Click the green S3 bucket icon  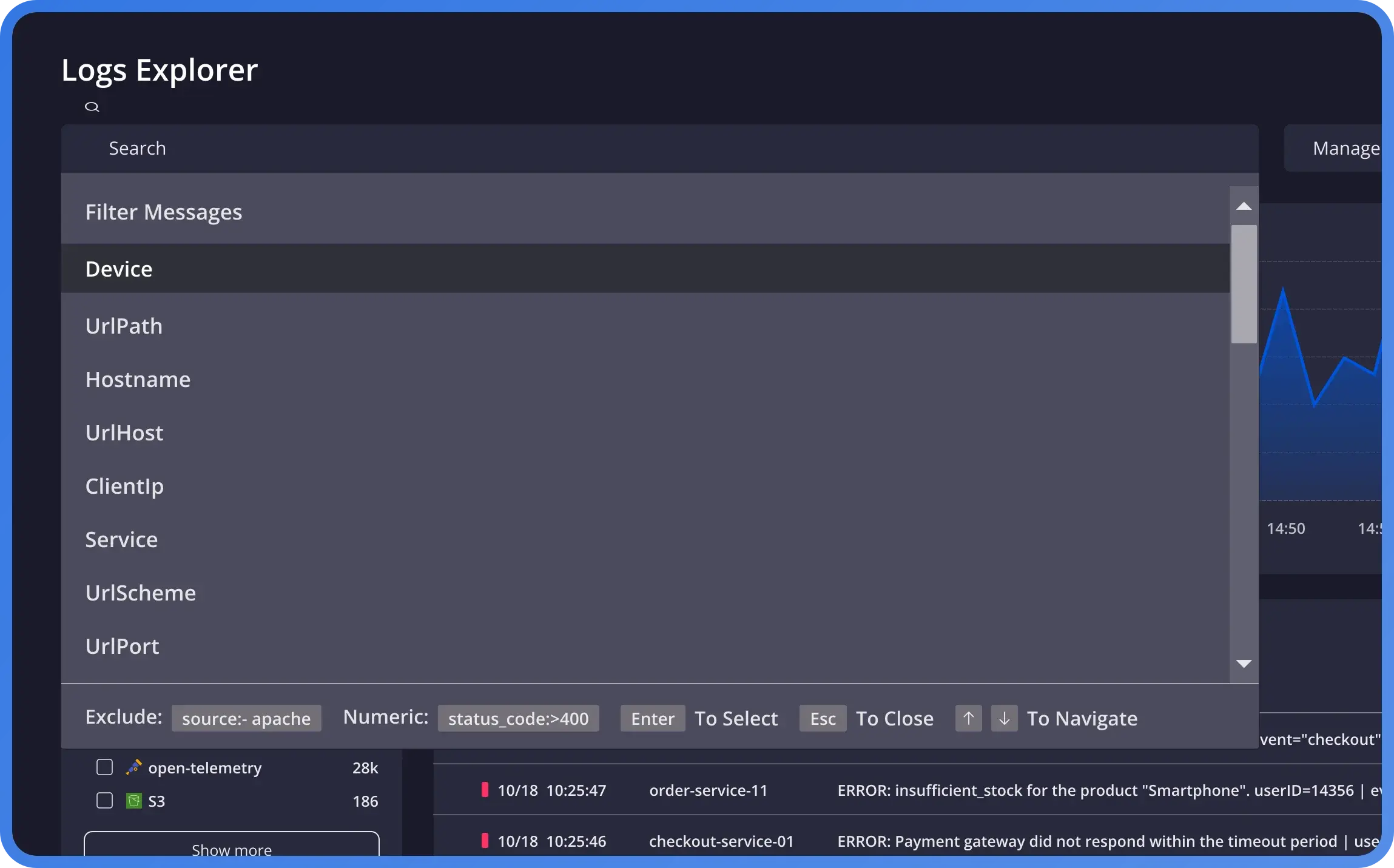tap(133, 801)
